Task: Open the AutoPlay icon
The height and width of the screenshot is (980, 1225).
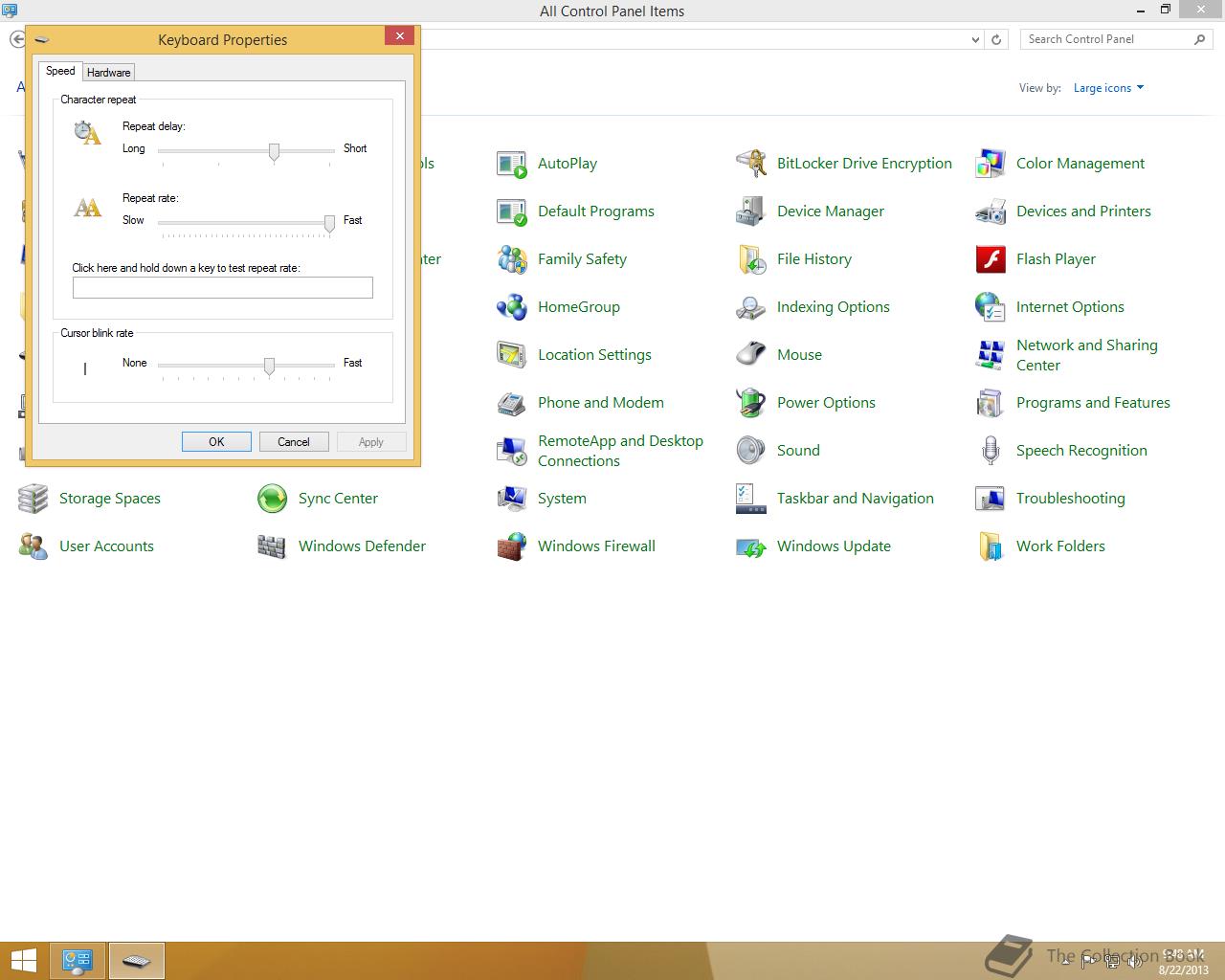Action: pos(512,164)
